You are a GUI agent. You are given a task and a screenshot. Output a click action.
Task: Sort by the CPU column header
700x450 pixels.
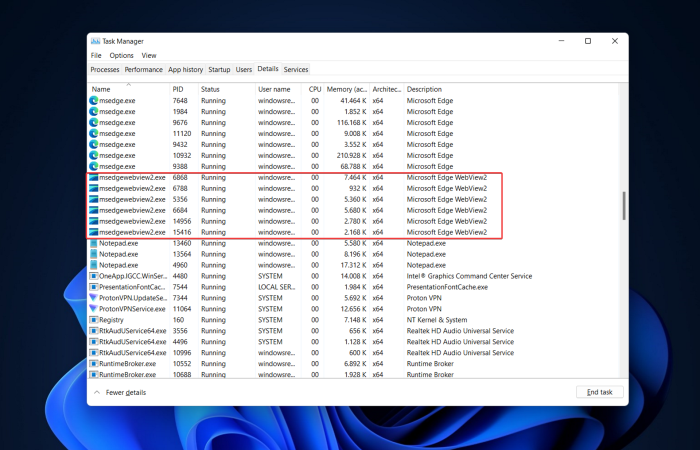pos(312,89)
